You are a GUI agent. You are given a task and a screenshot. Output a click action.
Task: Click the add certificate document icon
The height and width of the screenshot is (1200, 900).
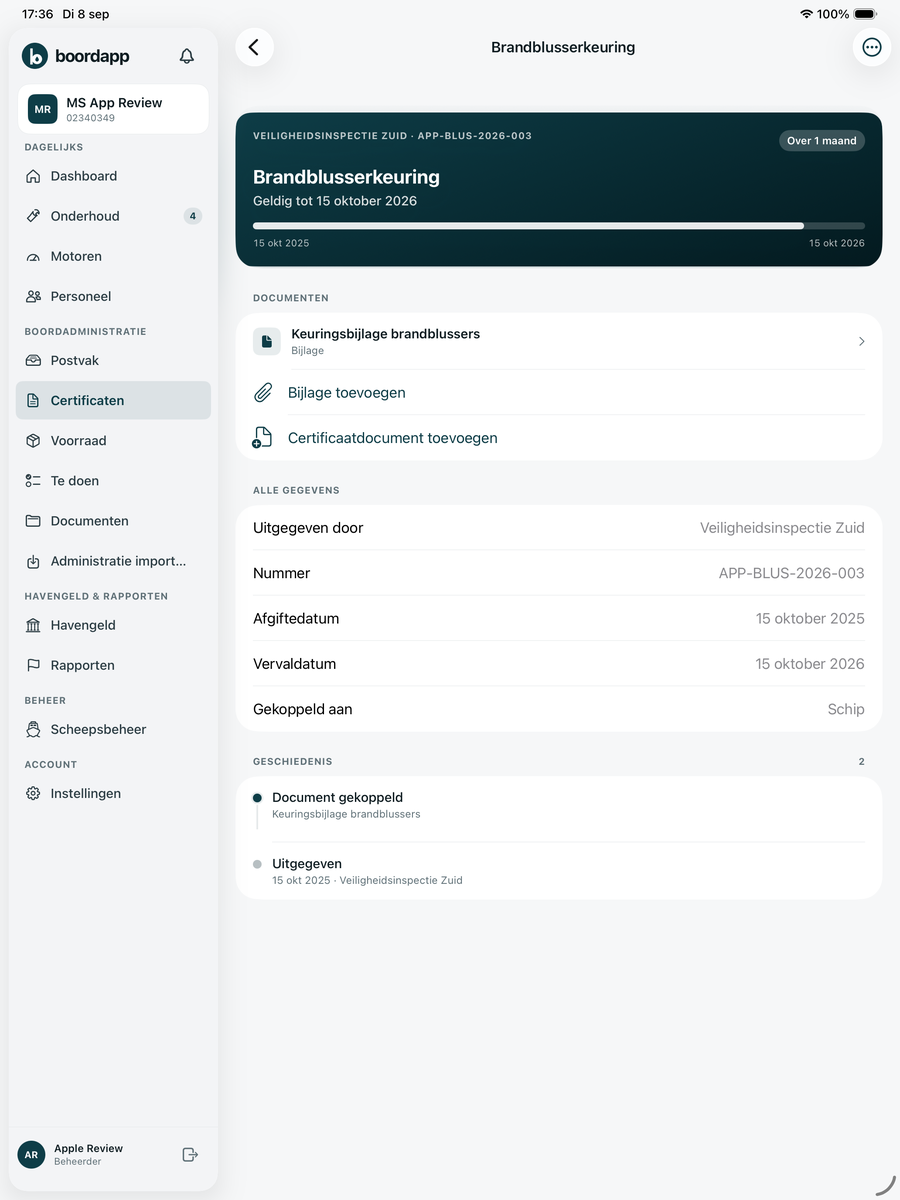click(x=262, y=438)
